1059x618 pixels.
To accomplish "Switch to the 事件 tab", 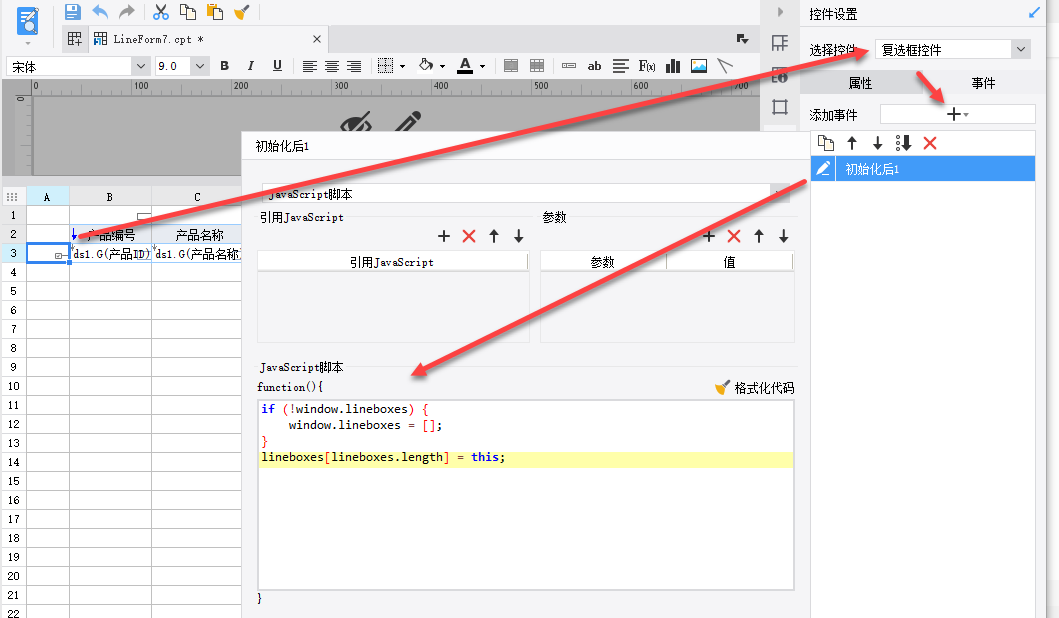I will tap(983, 83).
